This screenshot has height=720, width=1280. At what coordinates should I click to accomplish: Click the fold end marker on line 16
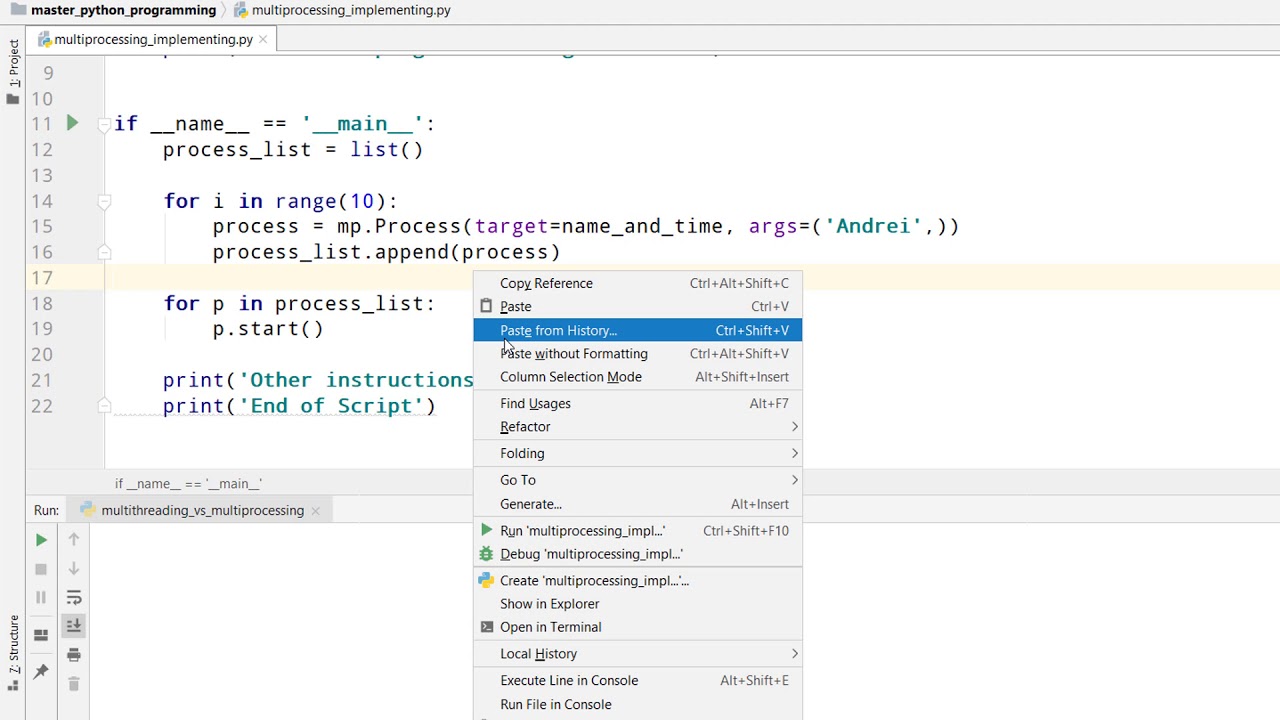[104, 252]
